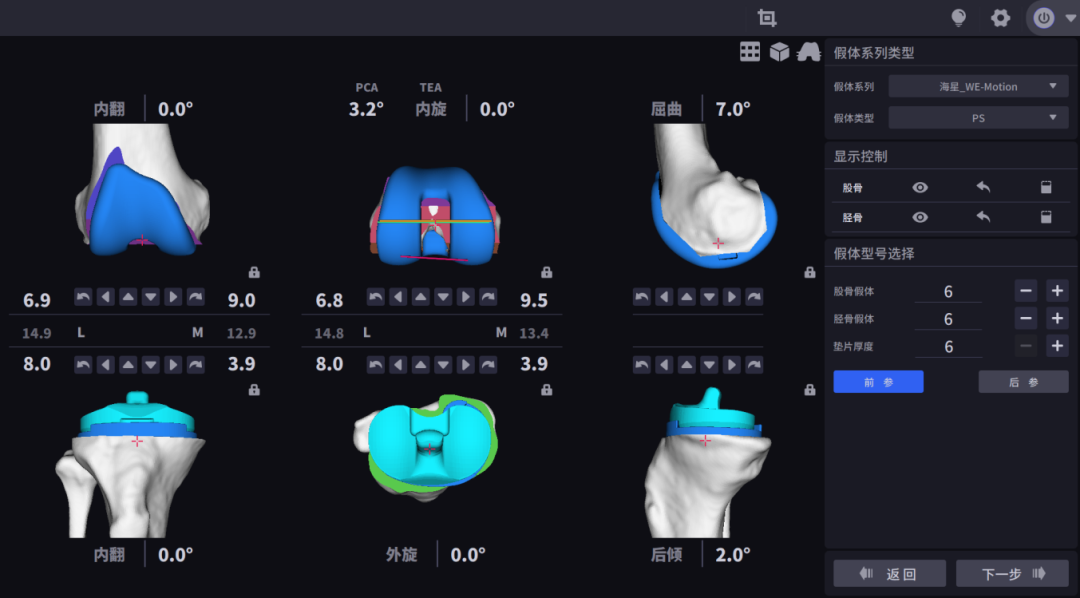Toggle lock on femur 内旋 axial view
Image resolution: width=1080 pixels, height=598 pixels.
coord(546,273)
